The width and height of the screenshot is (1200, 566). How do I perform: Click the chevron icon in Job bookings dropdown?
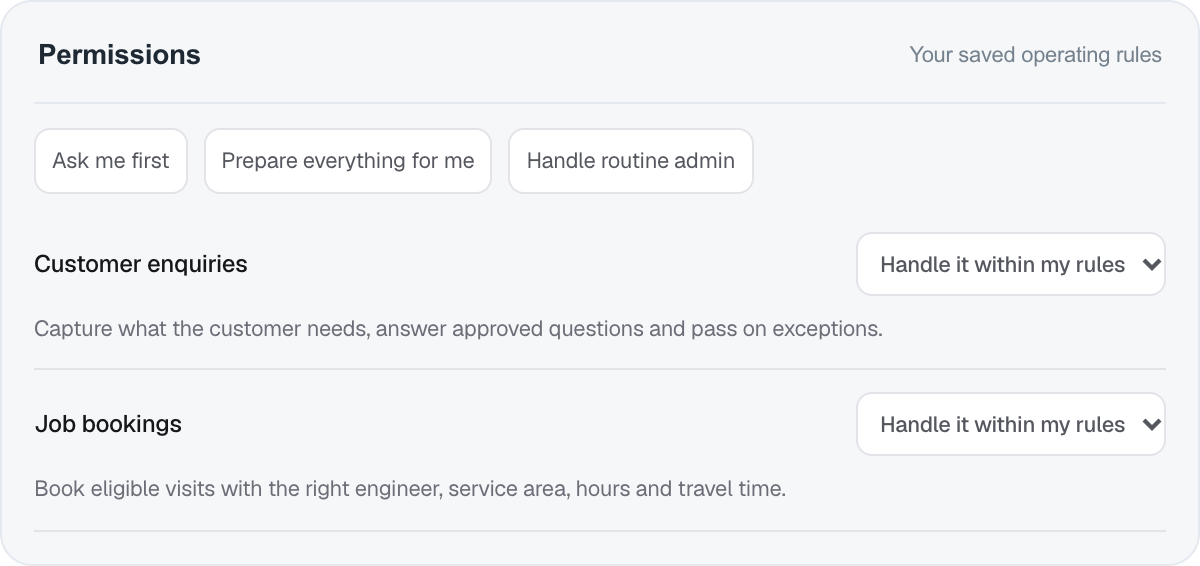pyautogui.click(x=1151, y=425)
